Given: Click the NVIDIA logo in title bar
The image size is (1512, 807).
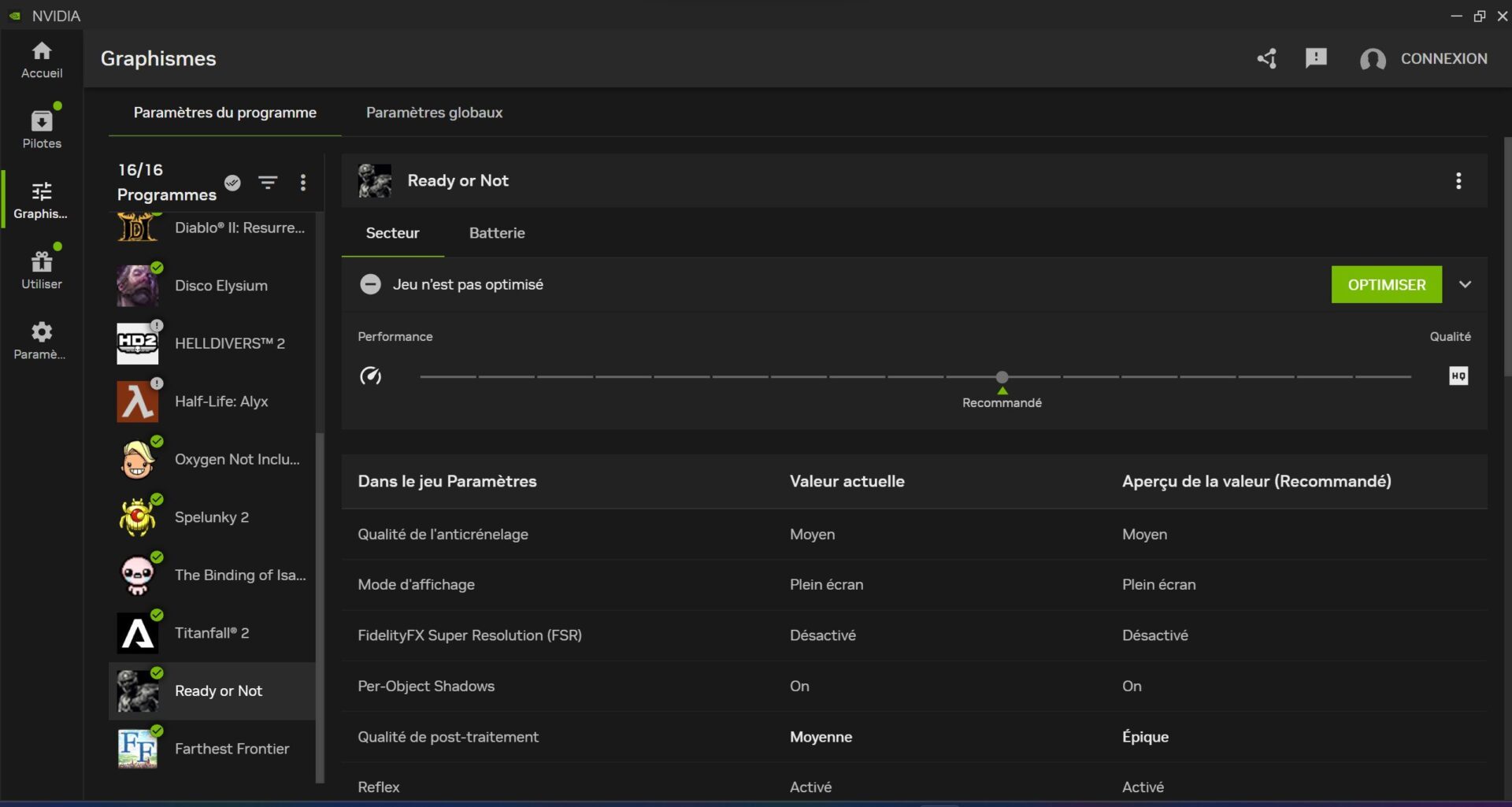Looking at the screenshot, I should (x=15, y=16).
